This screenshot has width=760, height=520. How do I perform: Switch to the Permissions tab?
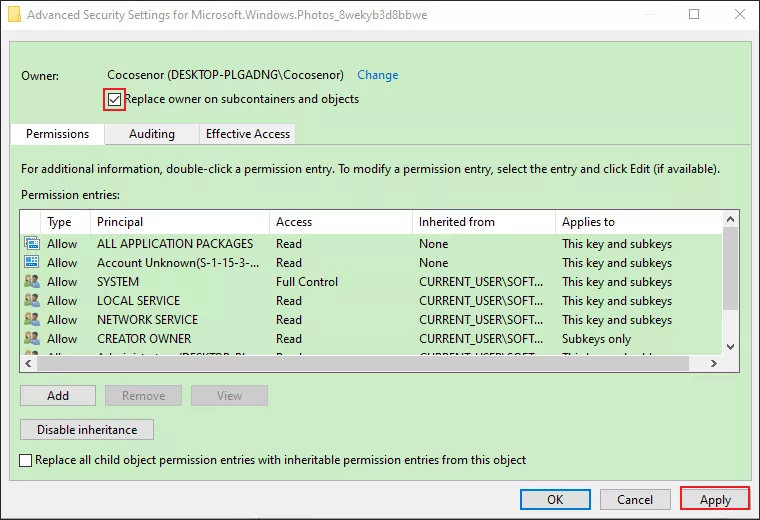click(57, 134)
